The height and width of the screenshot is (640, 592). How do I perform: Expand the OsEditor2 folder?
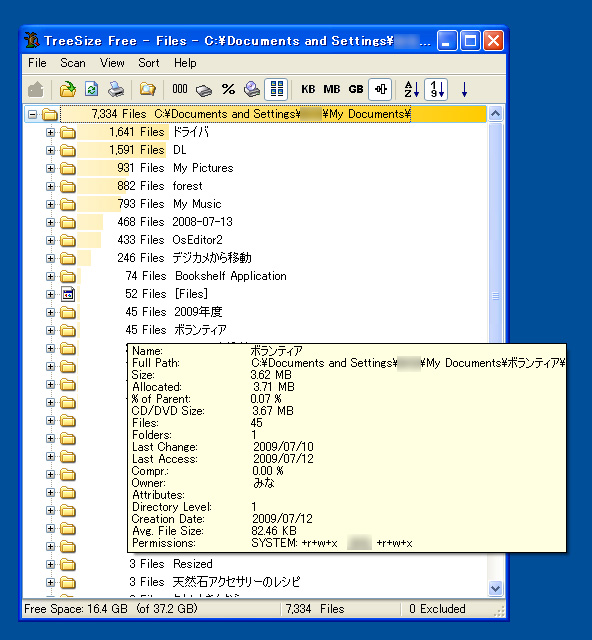point(50,240)
